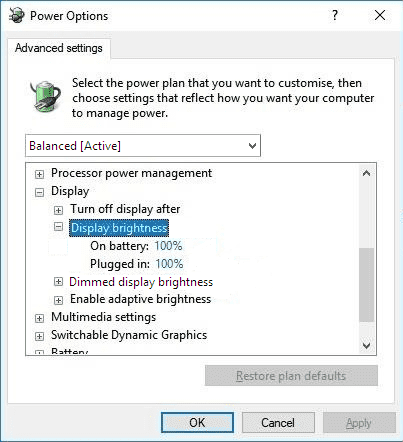Expand Processor power management node

tap(39, 174)
